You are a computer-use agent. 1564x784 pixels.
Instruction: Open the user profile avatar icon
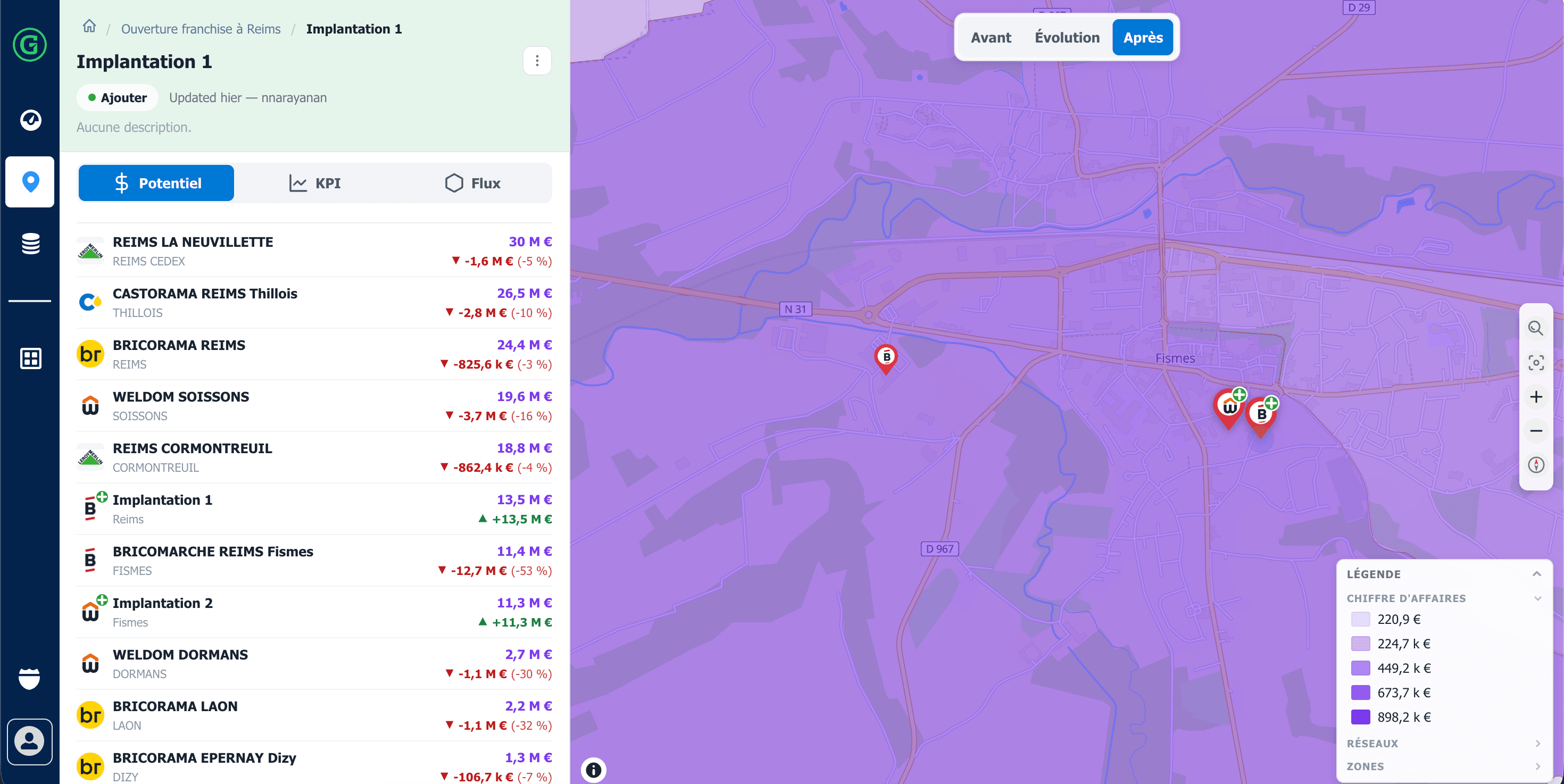pyautogui.click(x=30, y=741)
